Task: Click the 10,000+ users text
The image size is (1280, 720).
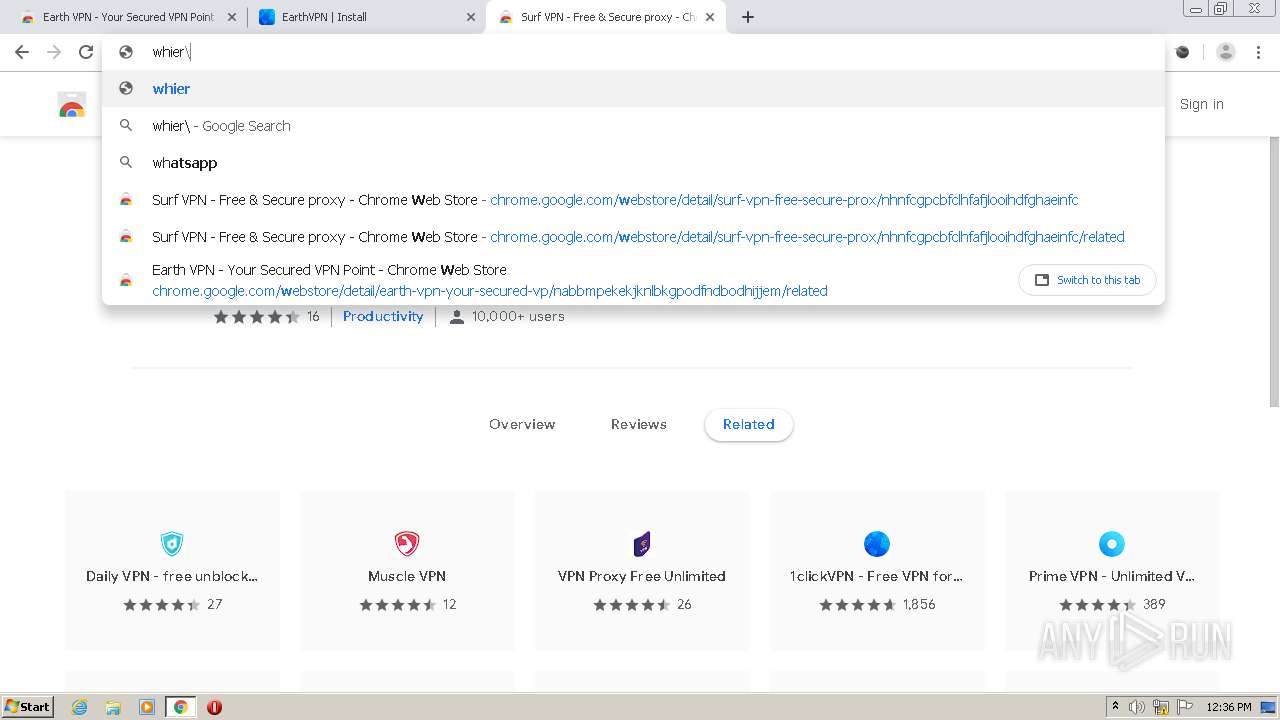Action: (518, 316)
